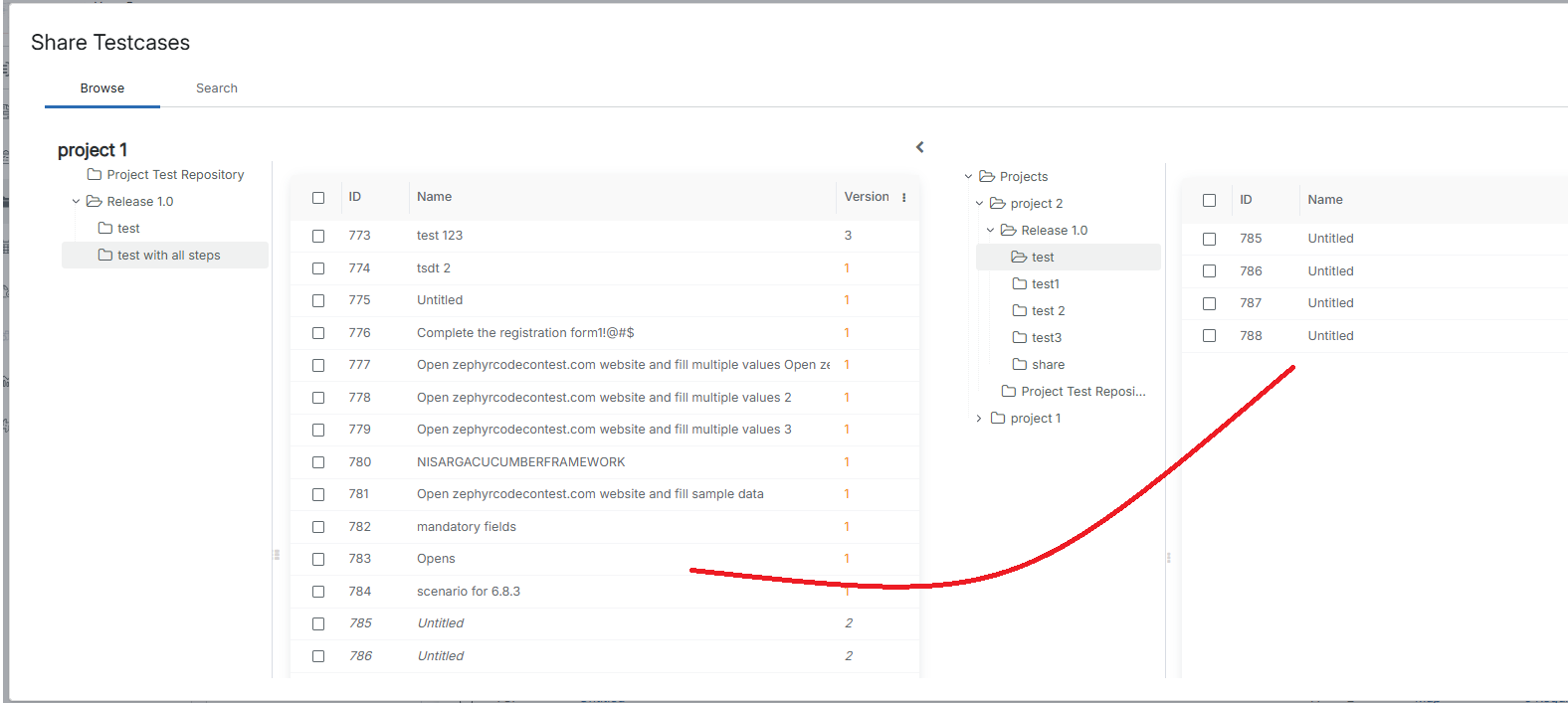Check the box for testcase 773
1568x703 pixels.
pyautogui.click(x=318, y=236)
